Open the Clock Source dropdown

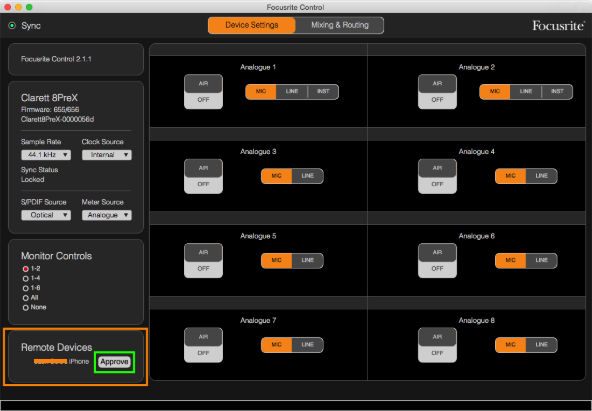click(x=107, y=155)
